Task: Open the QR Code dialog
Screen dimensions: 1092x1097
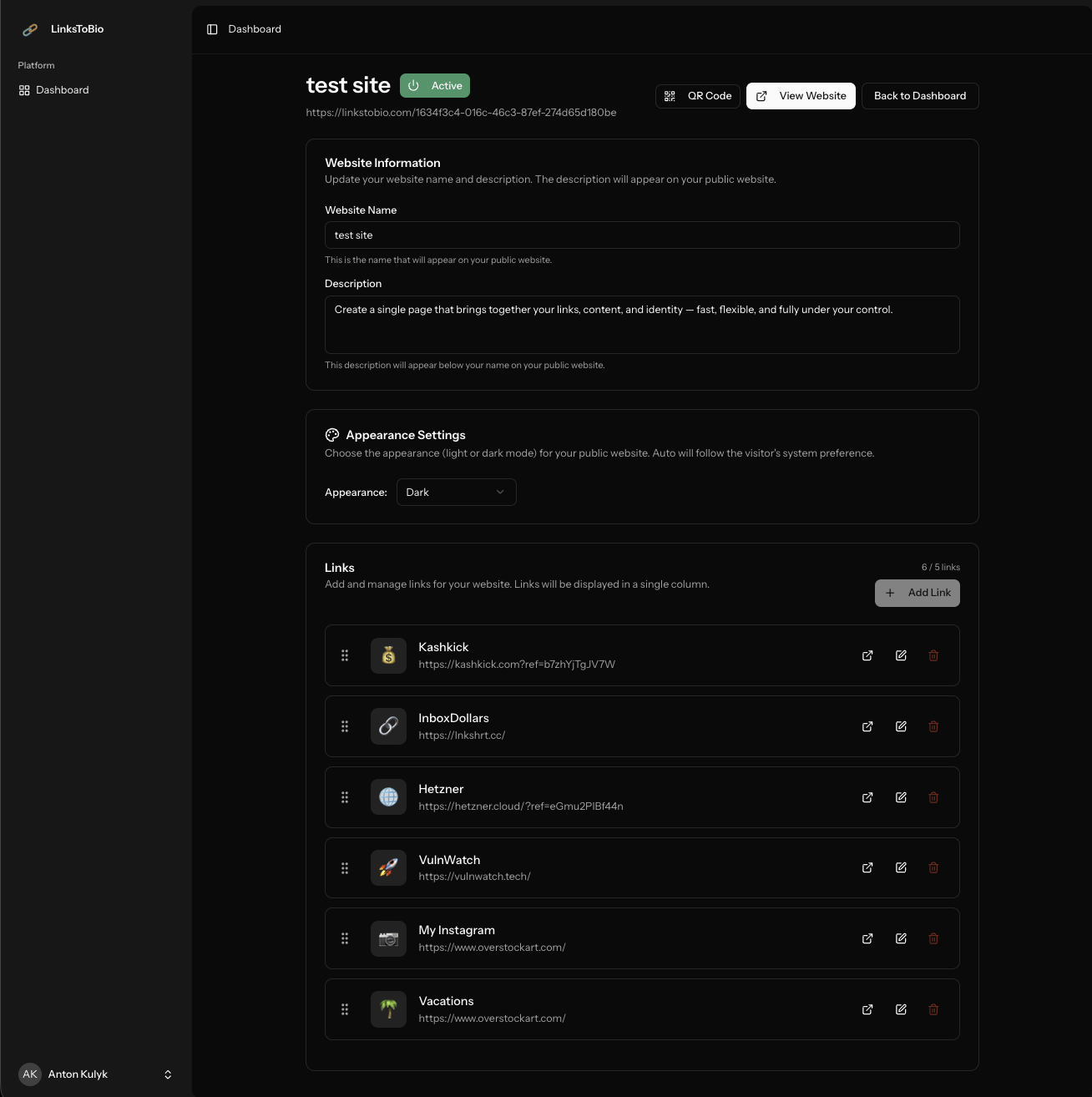Action: 697,95
